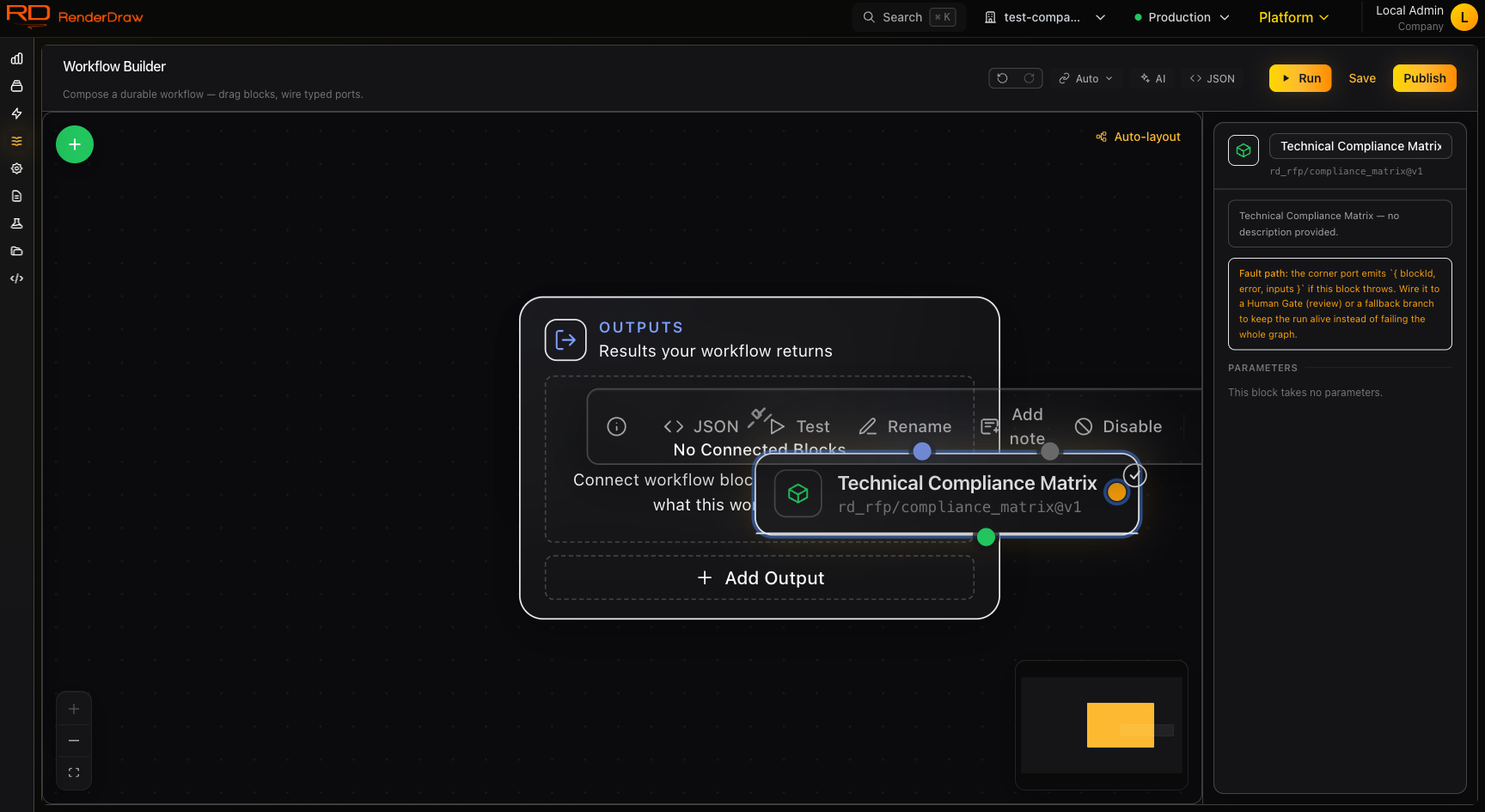The image size is (1485, 812).
Task: Click the yellow minimap viewport
Action: coord(1121,725)
